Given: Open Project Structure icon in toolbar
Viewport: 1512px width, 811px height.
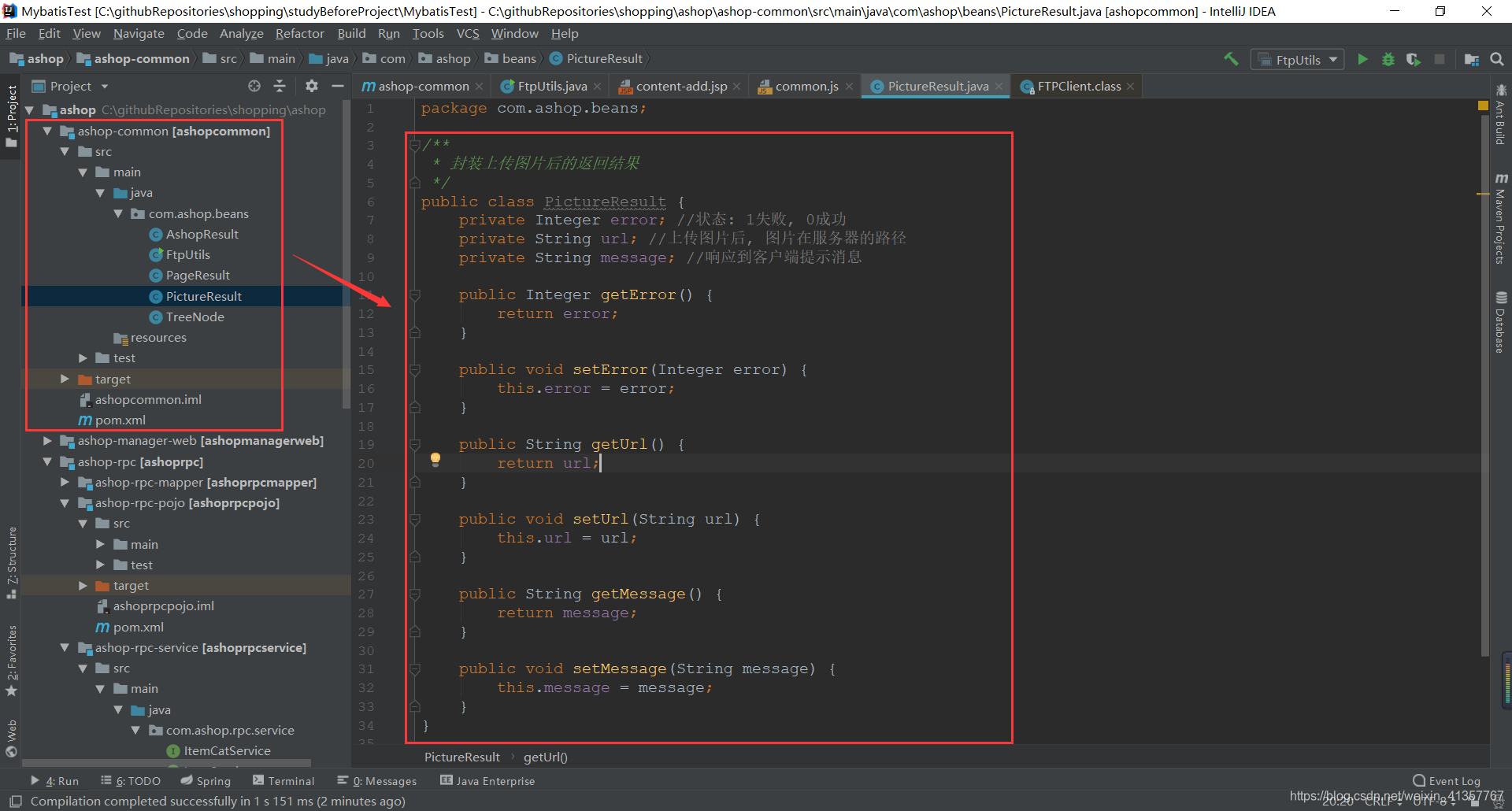Looking at the screenshot, I should pos(1471,59).
